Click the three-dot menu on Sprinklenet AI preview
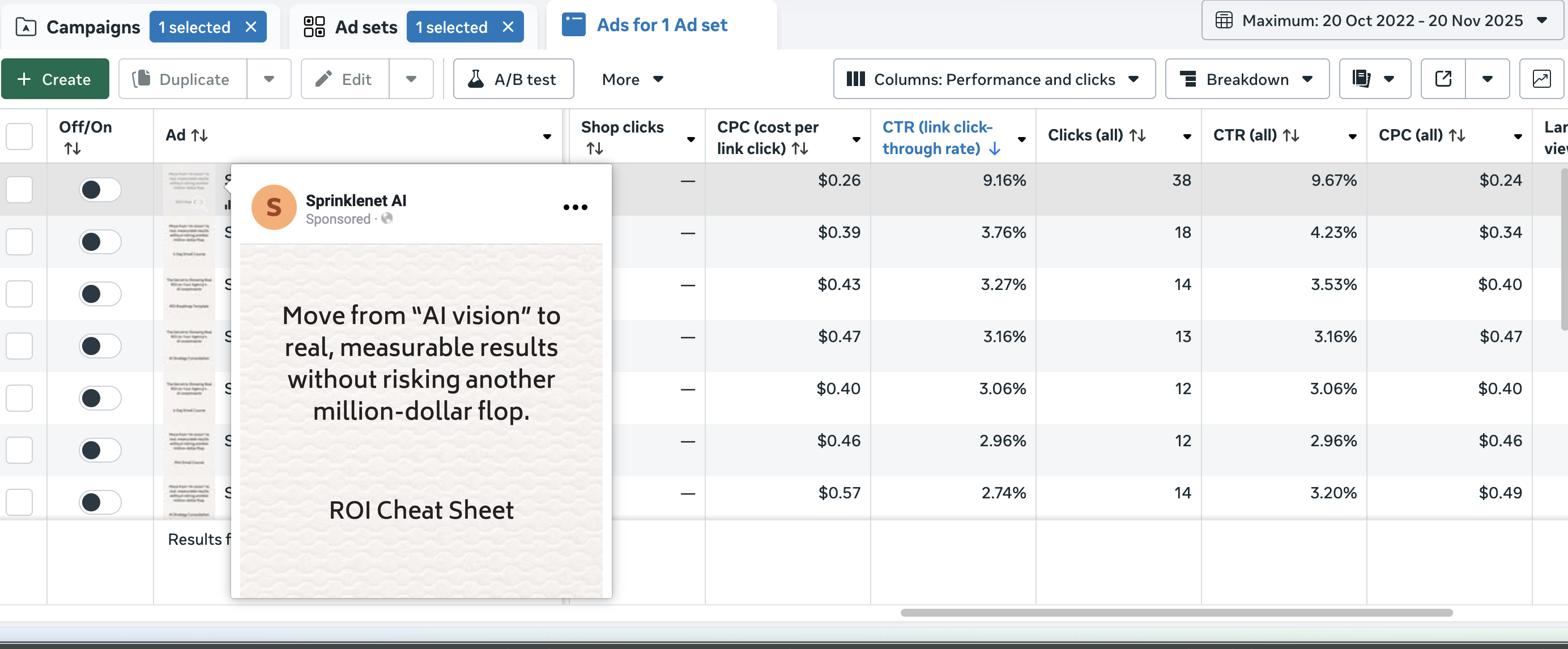This screenshot has height=649, width=1568. click(x=574, y=207)
